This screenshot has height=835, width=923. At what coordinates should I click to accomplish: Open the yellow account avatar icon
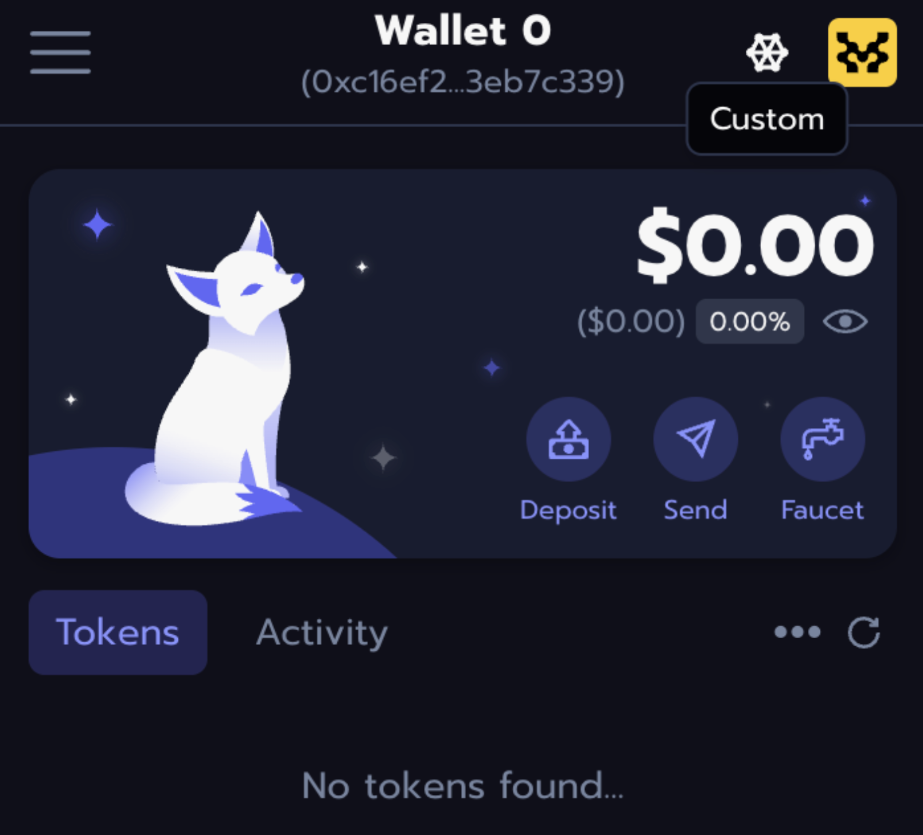862,52
